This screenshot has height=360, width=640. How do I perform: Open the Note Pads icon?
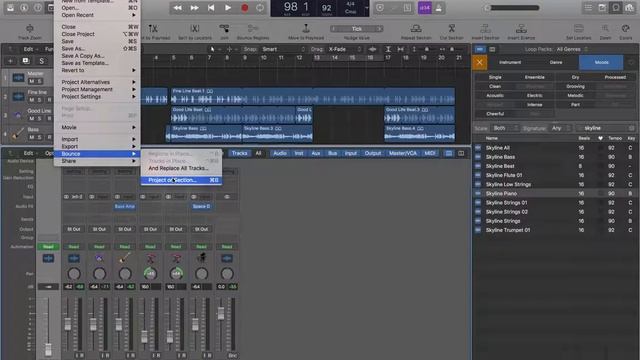(x=602, y=8)
